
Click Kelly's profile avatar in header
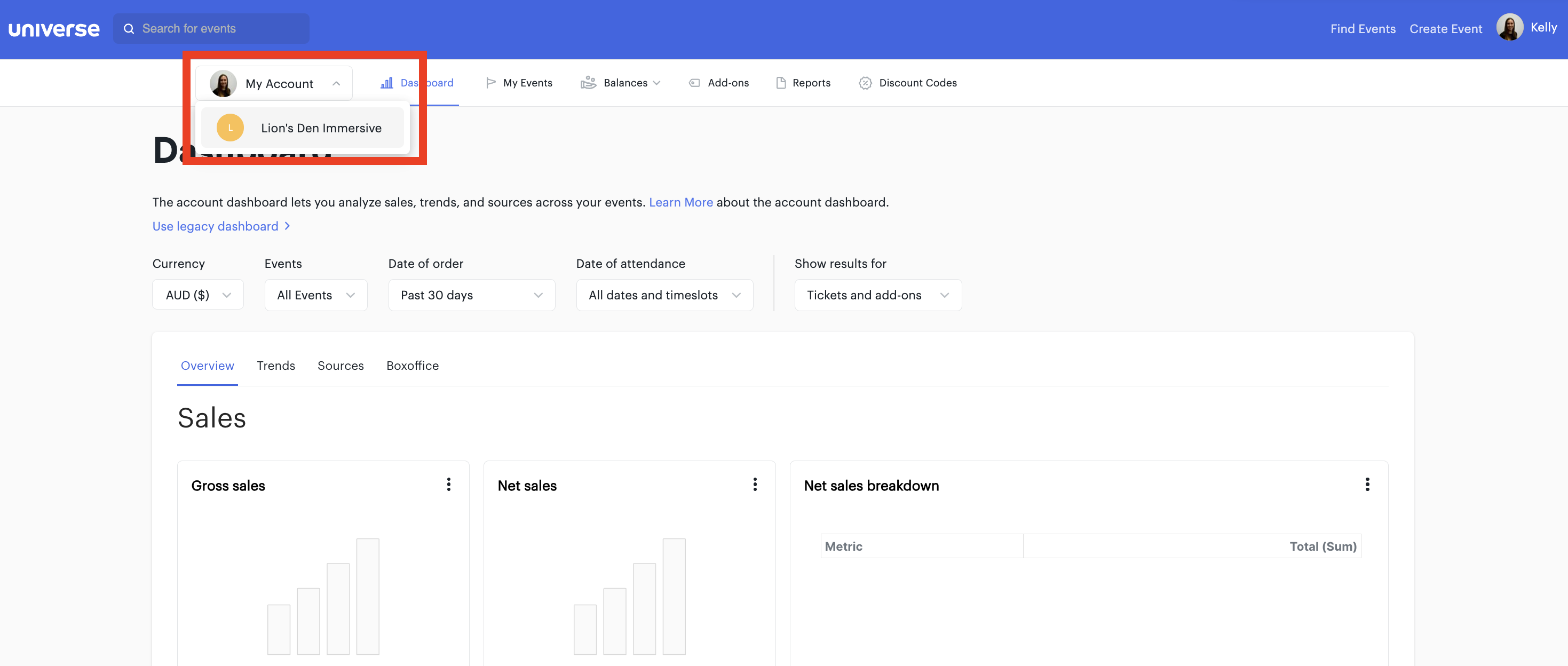pos(1510,27)
